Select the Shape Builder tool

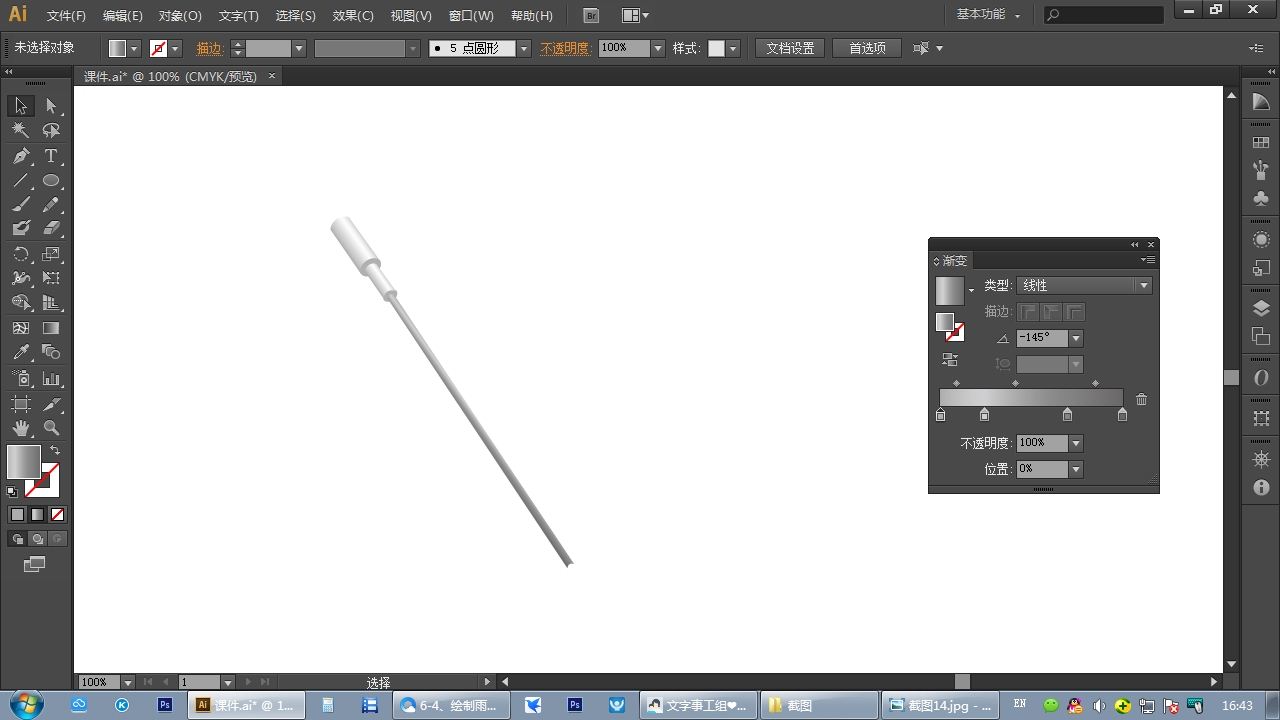click(21, 303)
